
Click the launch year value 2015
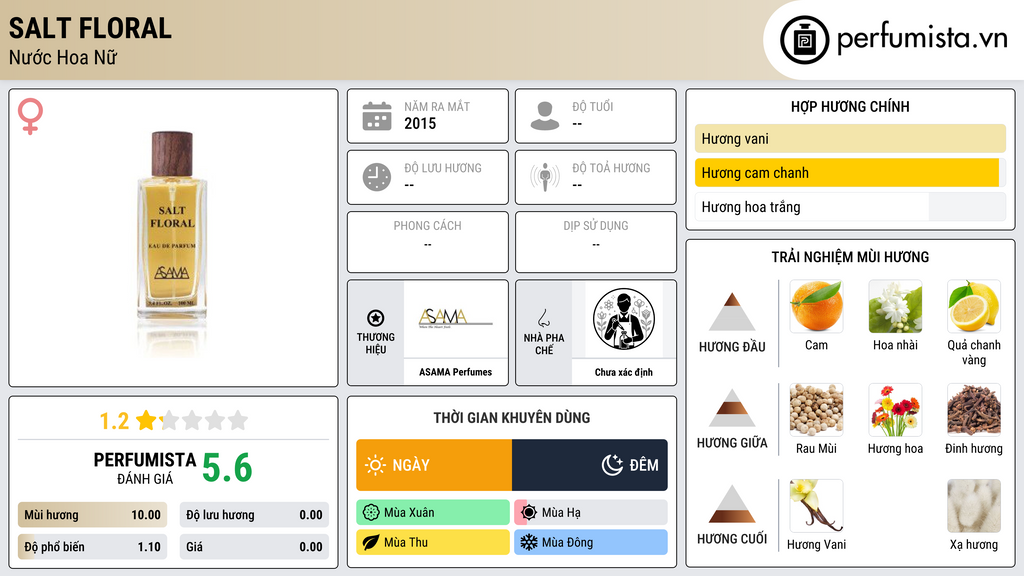pyautogui.click(x=420, y=123)
